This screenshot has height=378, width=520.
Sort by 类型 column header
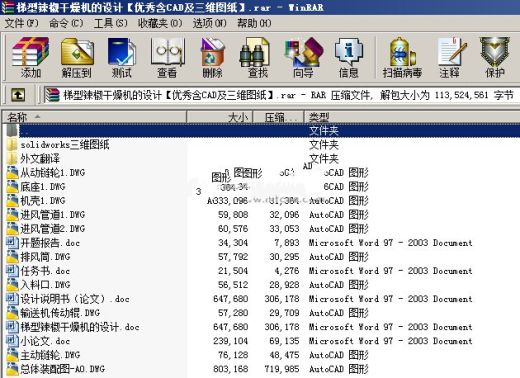point(412,117)
